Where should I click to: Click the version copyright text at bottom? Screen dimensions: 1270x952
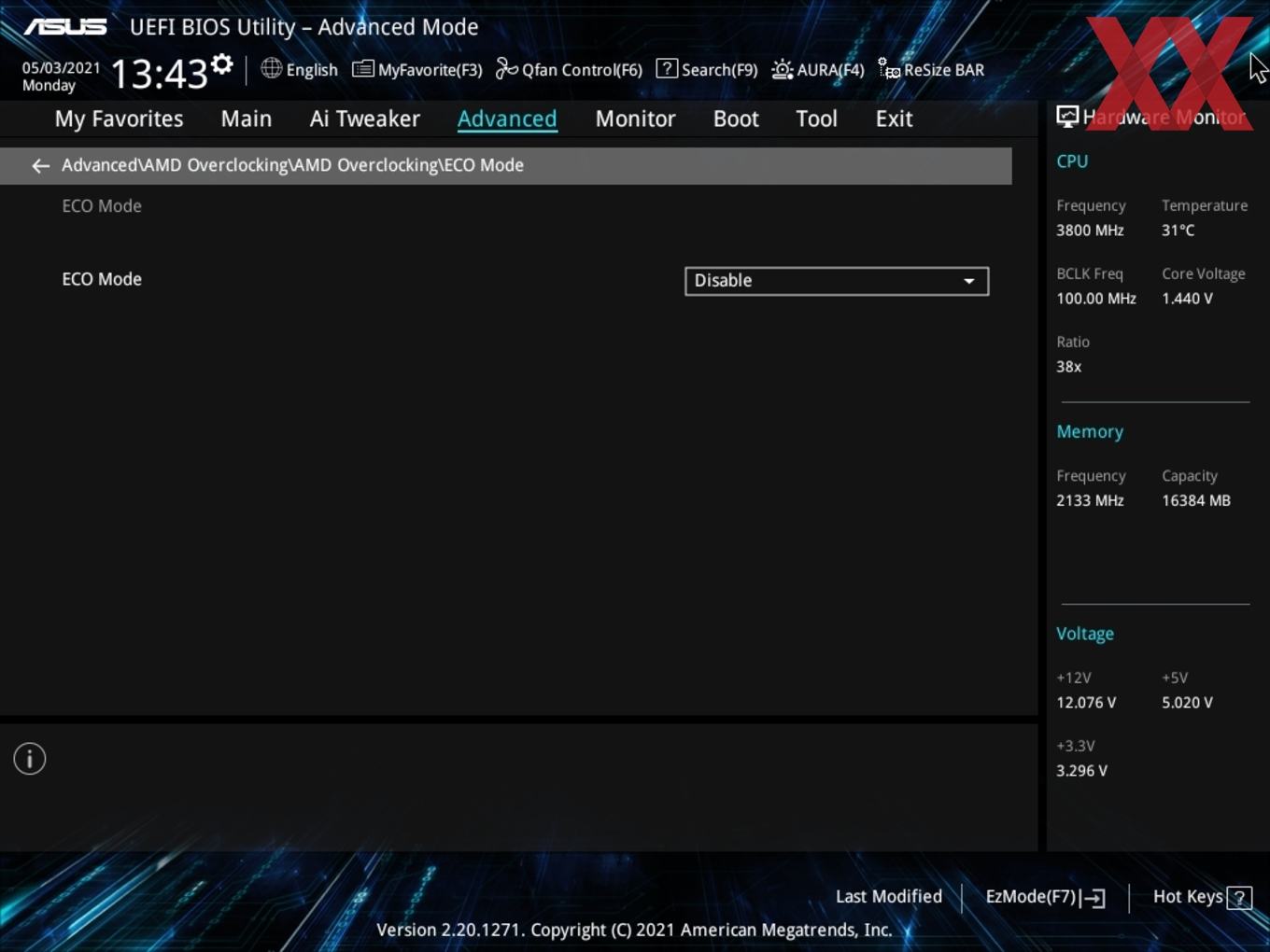634,930
